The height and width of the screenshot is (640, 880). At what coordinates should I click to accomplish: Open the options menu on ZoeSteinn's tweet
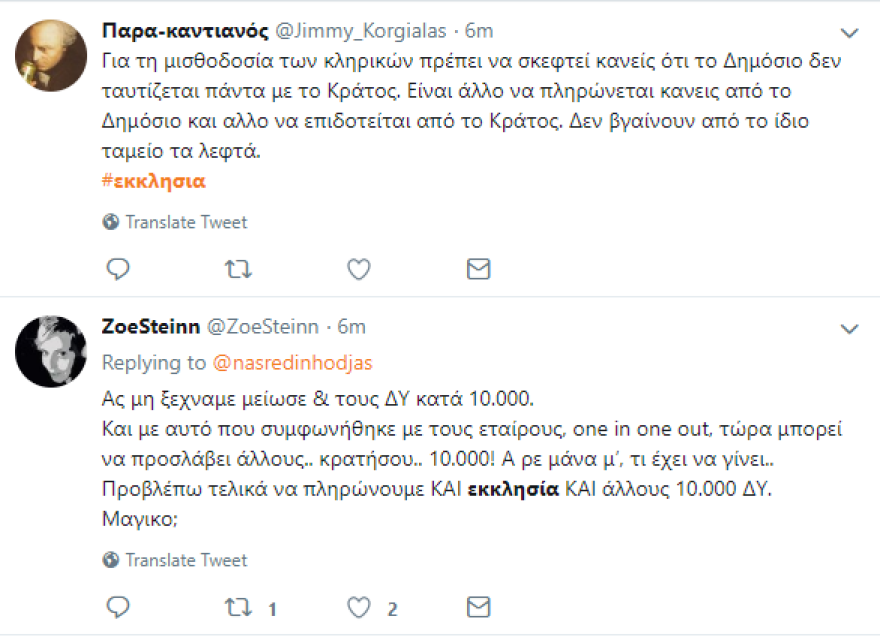851,327
